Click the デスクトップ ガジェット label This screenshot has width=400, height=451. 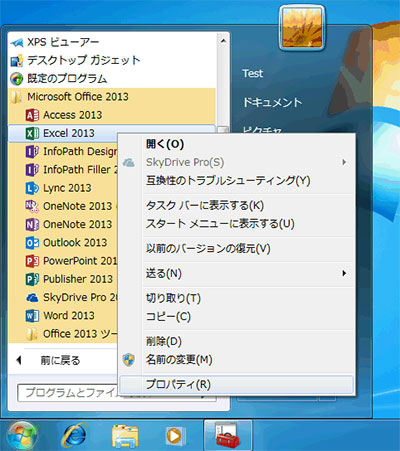pyautogui.click(x=83, y=60)
